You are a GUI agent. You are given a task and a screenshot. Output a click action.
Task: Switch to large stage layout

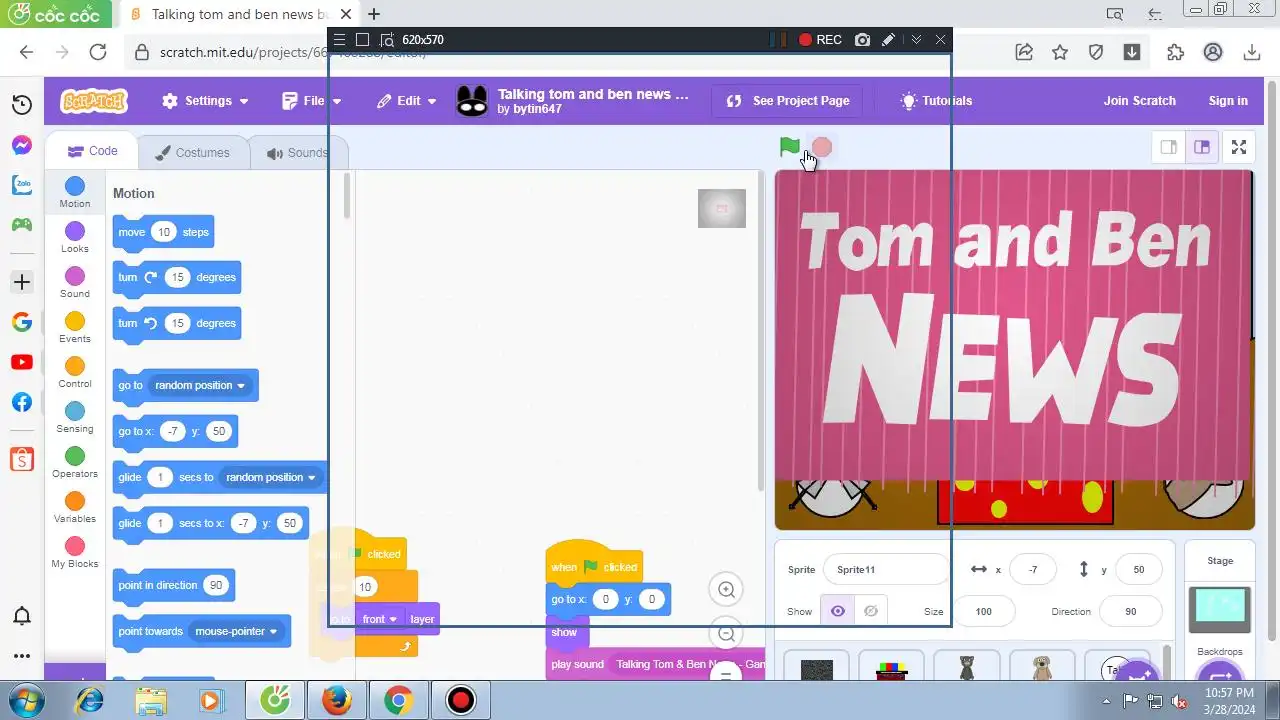point(1202,147)
